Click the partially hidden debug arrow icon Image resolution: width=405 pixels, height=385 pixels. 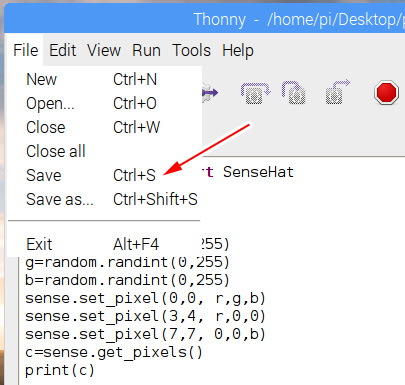tap(210, 92)
